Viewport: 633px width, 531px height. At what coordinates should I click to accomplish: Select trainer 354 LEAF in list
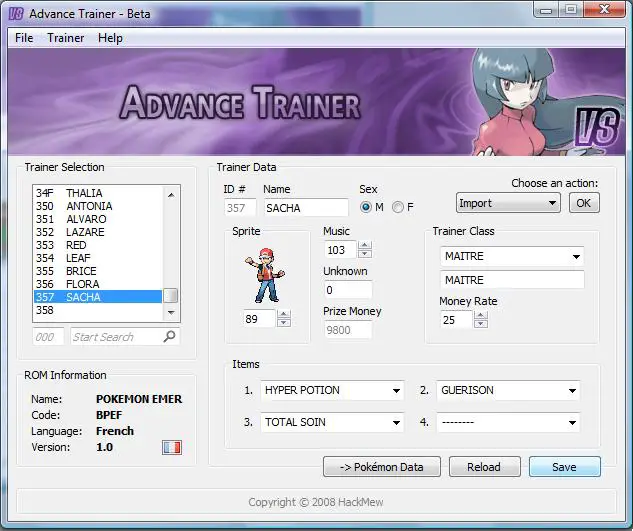[98, 258]
